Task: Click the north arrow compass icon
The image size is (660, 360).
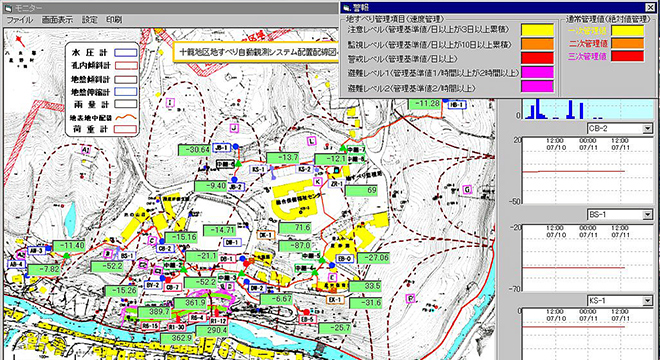Action: [x=20, y=41]
